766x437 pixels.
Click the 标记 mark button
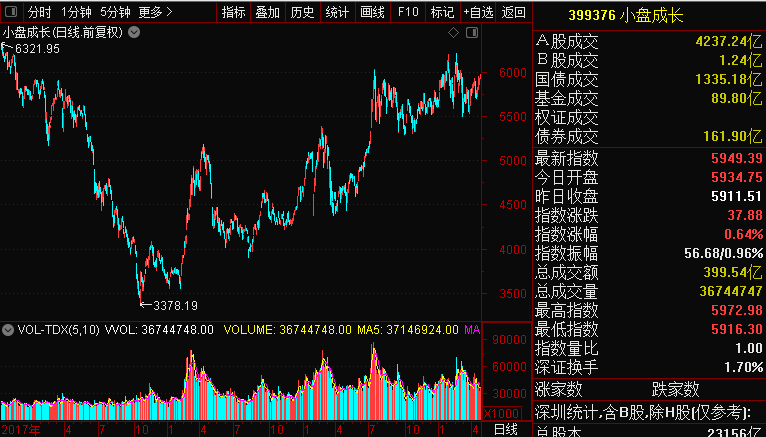click(441, 13)
